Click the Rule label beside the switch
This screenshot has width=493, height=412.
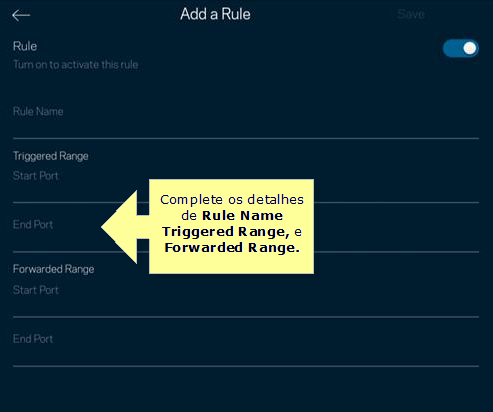pyautogui.click(x=25, y=46)
